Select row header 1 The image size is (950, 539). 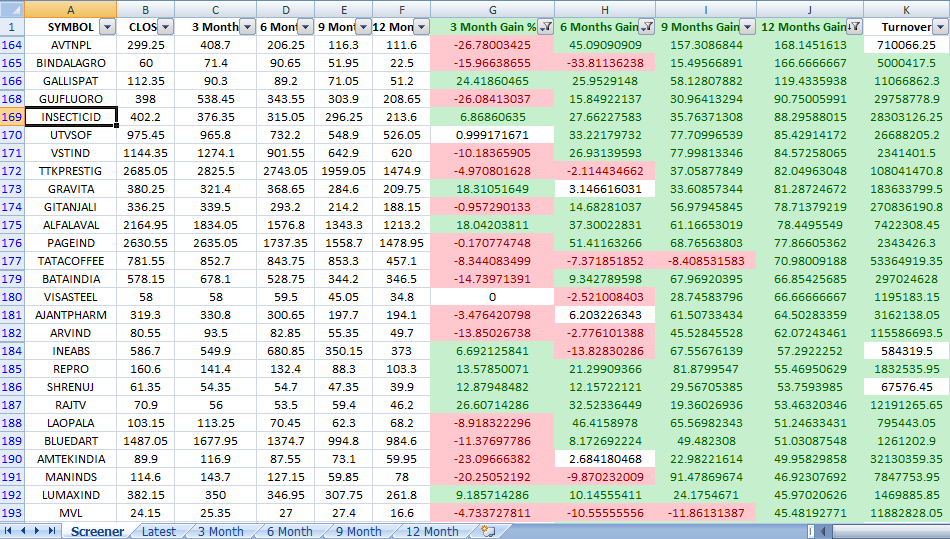coord(12,27)
